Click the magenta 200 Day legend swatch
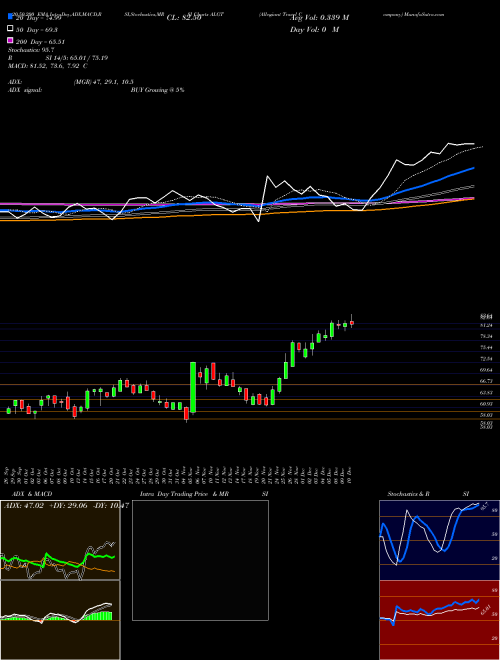The height and width of the screenshot is (660, 500). click(x=10, y=40)
